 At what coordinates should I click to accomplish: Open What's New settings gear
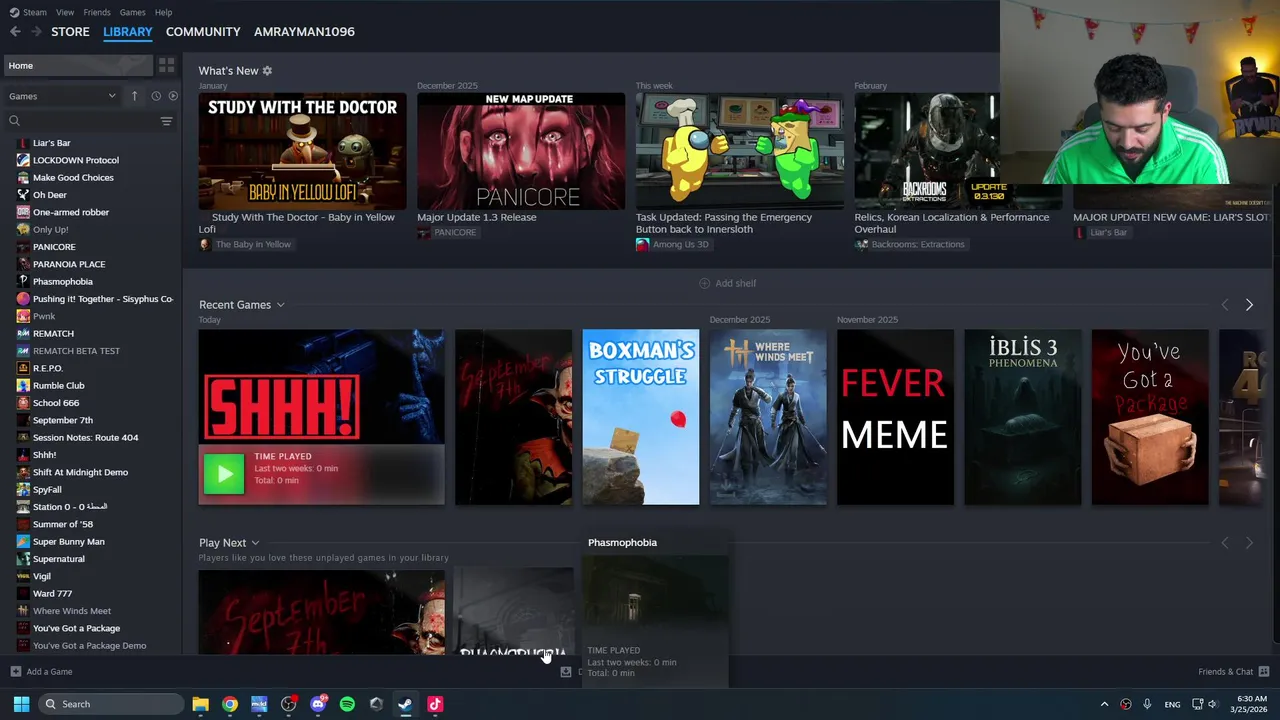coord(267,71)
